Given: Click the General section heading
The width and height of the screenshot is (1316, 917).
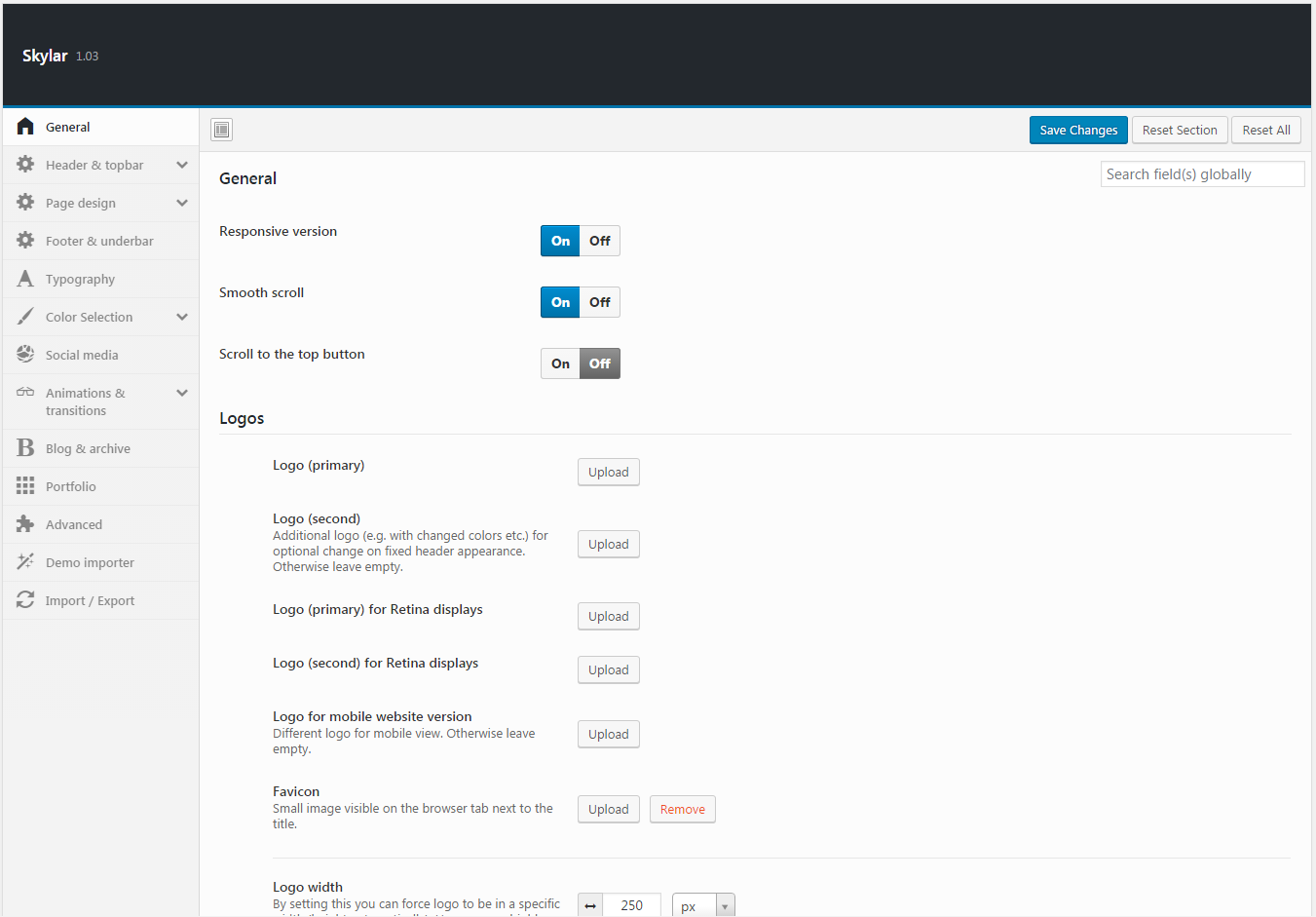Looking at the screenshot, I should 247,178.
